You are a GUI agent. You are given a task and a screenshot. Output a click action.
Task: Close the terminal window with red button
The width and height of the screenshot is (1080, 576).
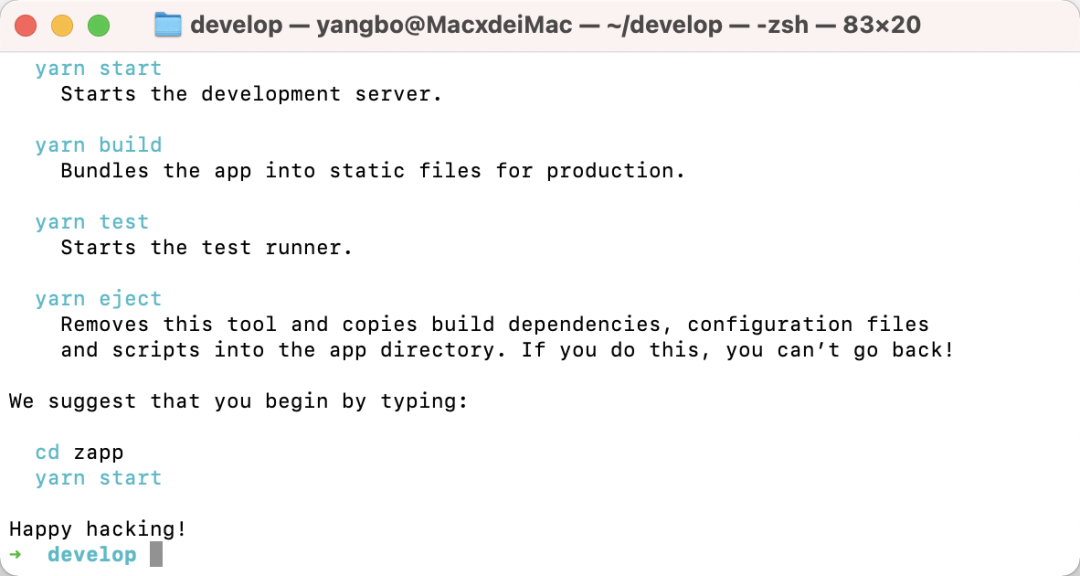25,26
